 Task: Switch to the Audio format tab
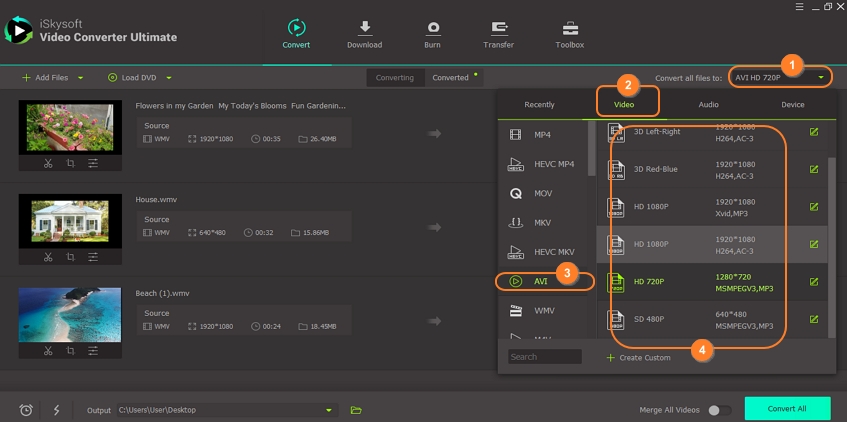click(x=708, y=104)
